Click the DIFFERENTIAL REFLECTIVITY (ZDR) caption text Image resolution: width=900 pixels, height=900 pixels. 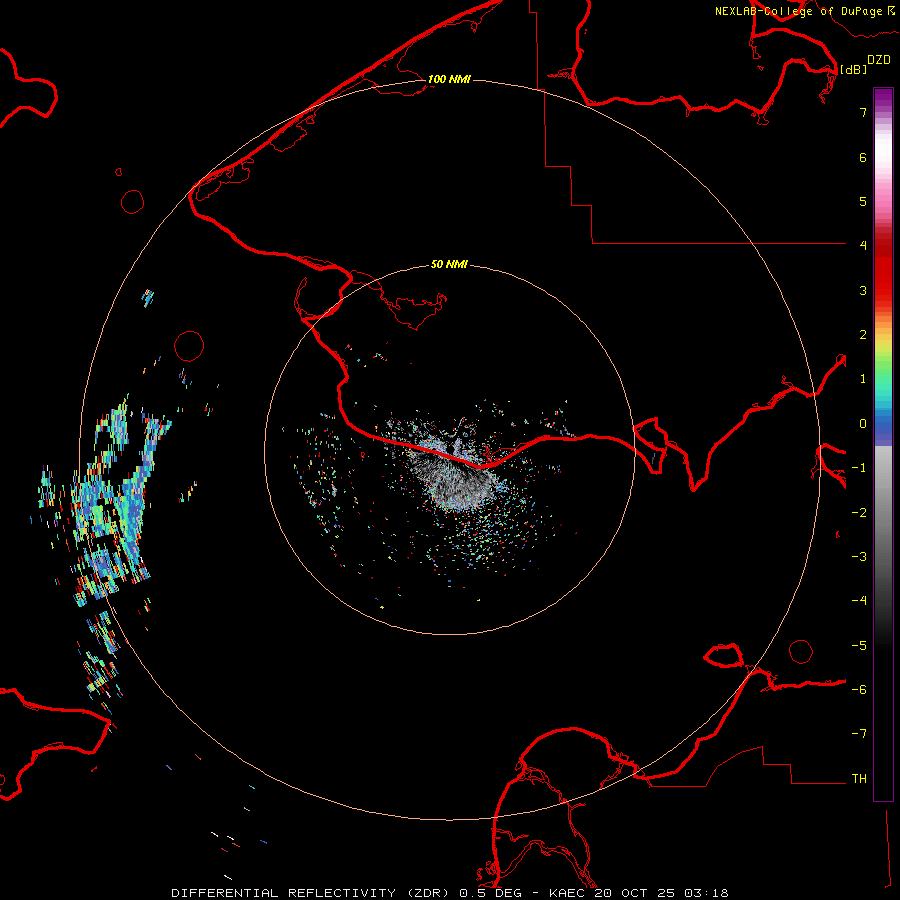(312, 893)
